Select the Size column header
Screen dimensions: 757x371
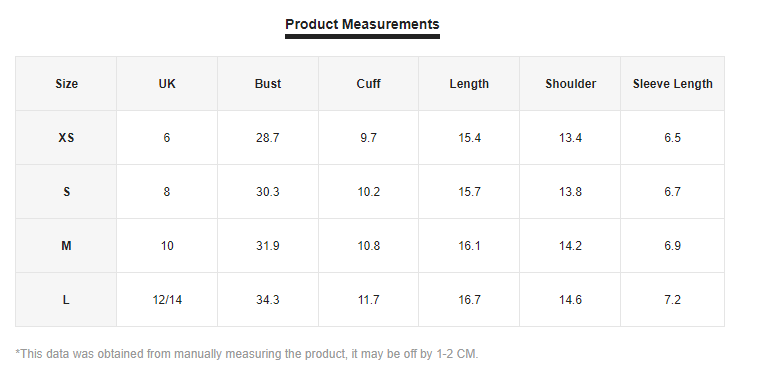click(x=66, y=84)
